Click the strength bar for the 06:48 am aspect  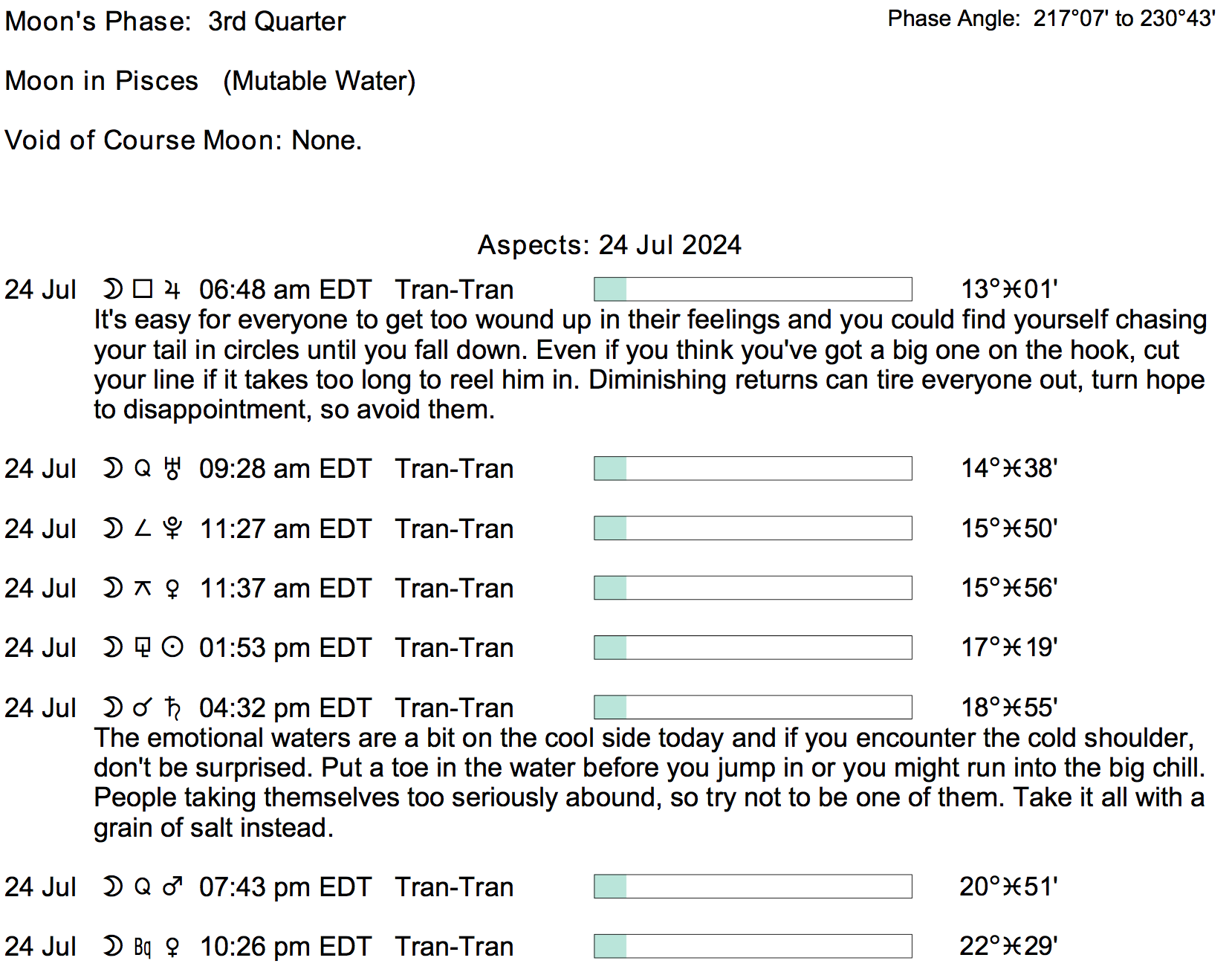(752, 289)
